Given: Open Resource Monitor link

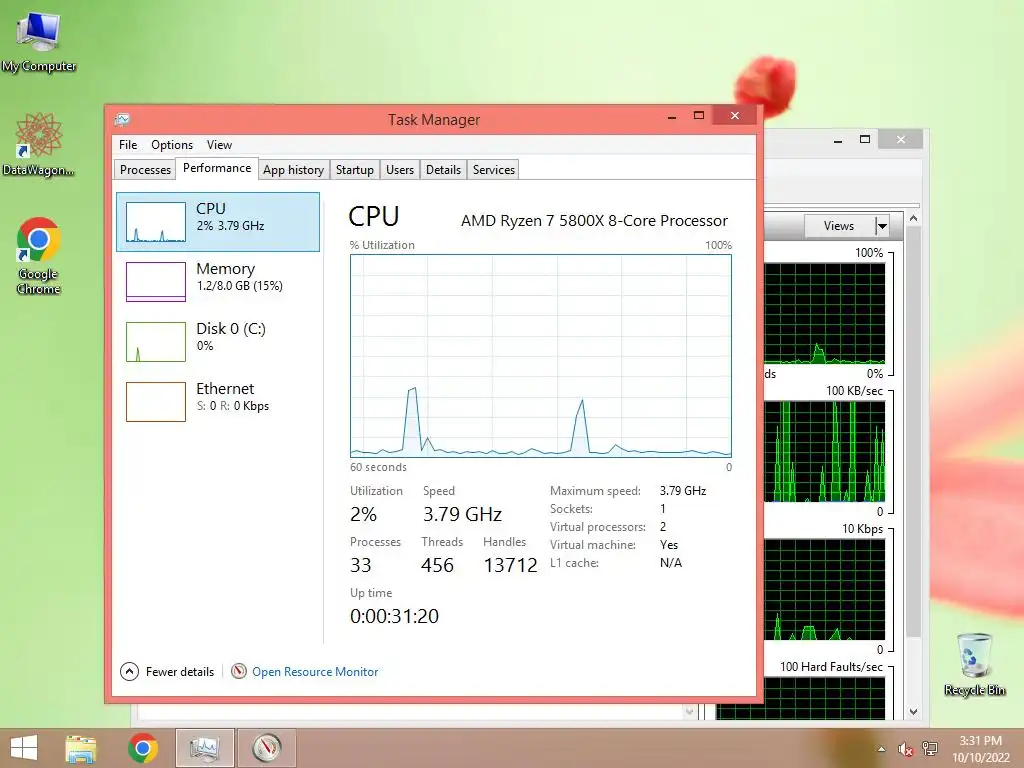Looking at the screenshot, I should pos(315,671).
